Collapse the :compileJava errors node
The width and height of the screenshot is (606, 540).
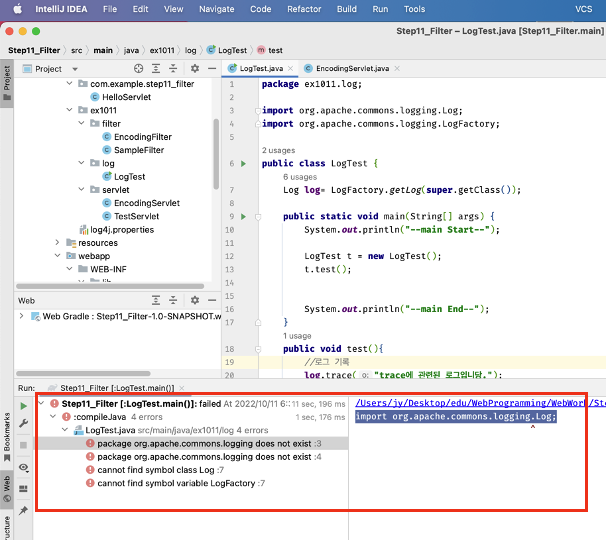point(53,417)
